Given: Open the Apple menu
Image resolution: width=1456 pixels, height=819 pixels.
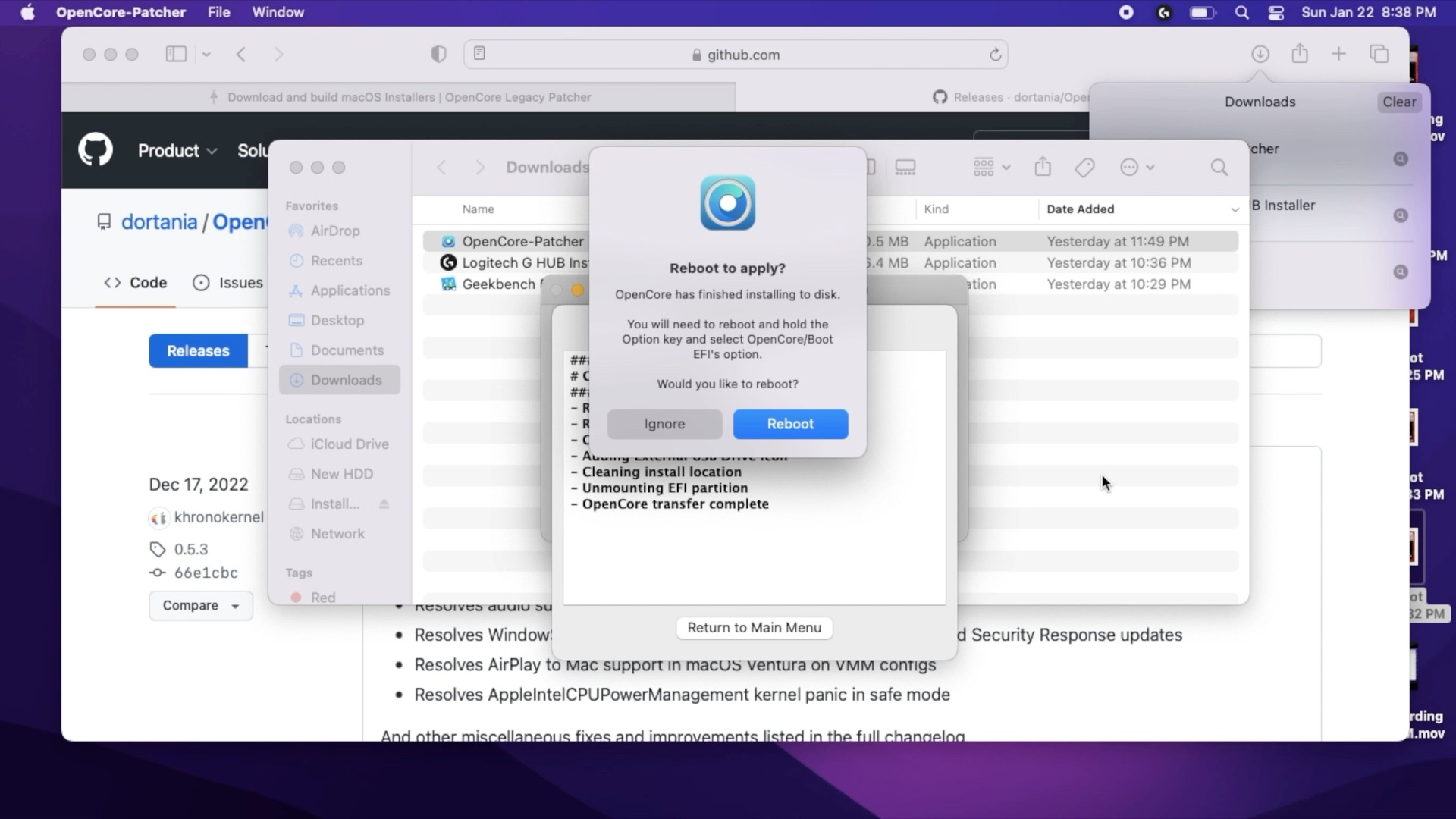Looking at the screenshot, I should tap(28, 12).
